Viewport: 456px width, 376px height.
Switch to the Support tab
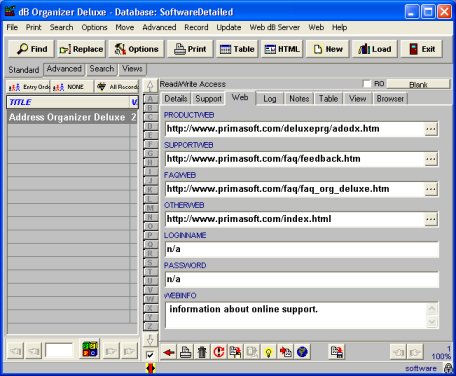click(208, 99)
